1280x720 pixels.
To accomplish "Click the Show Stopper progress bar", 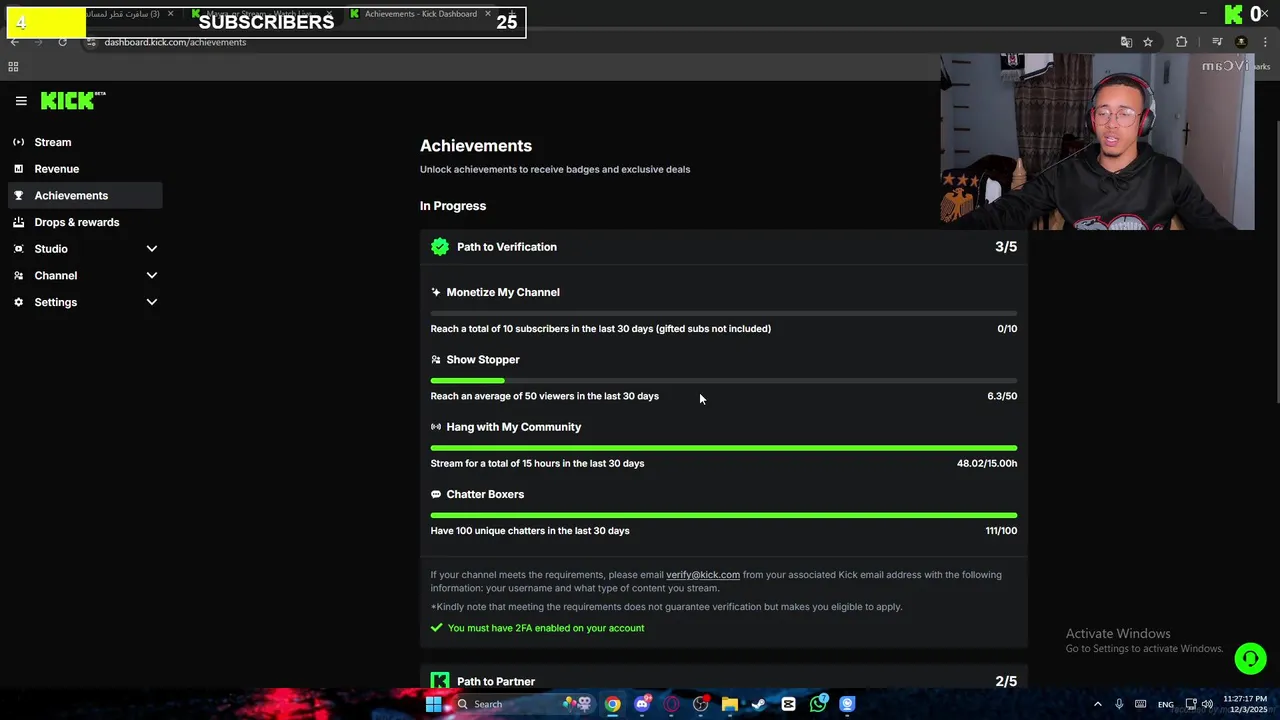I will point(724,381).
